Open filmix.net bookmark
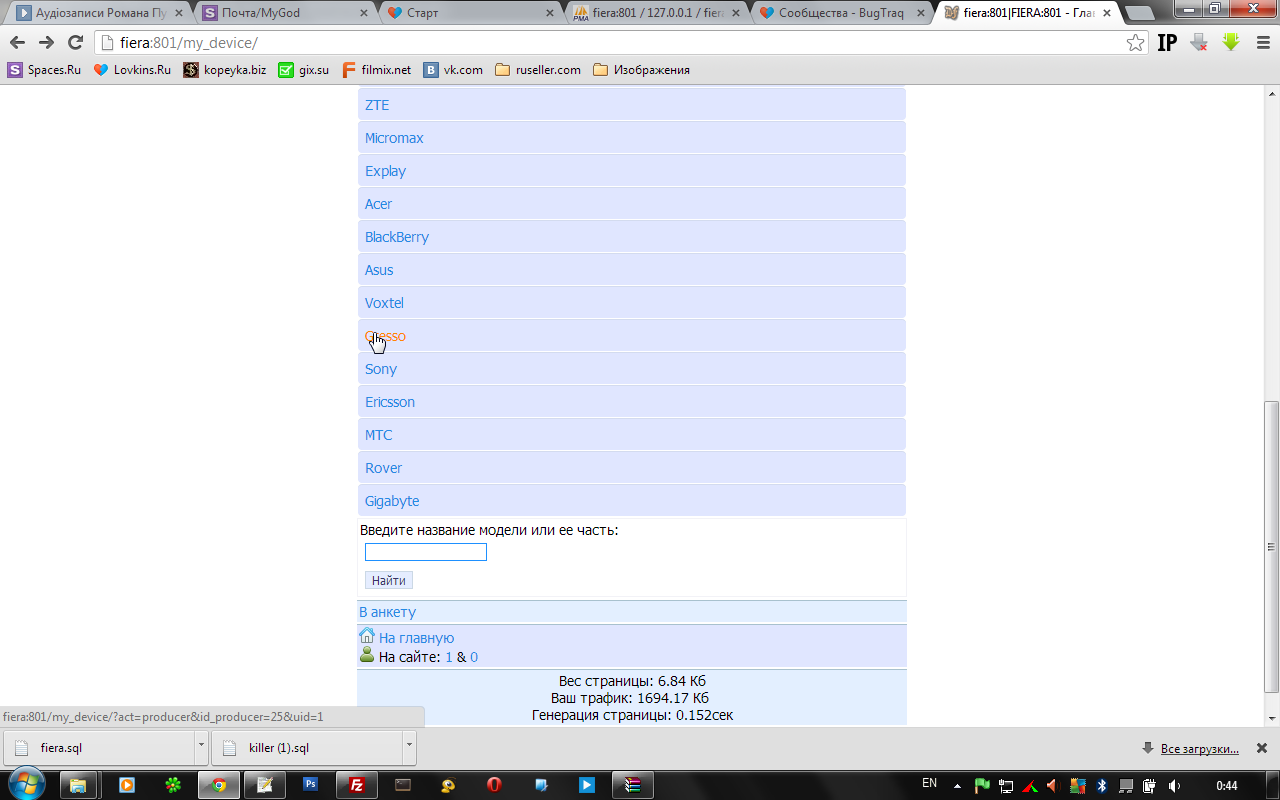Viewport: 1280px width, 800px height. (x=376, y=70)
